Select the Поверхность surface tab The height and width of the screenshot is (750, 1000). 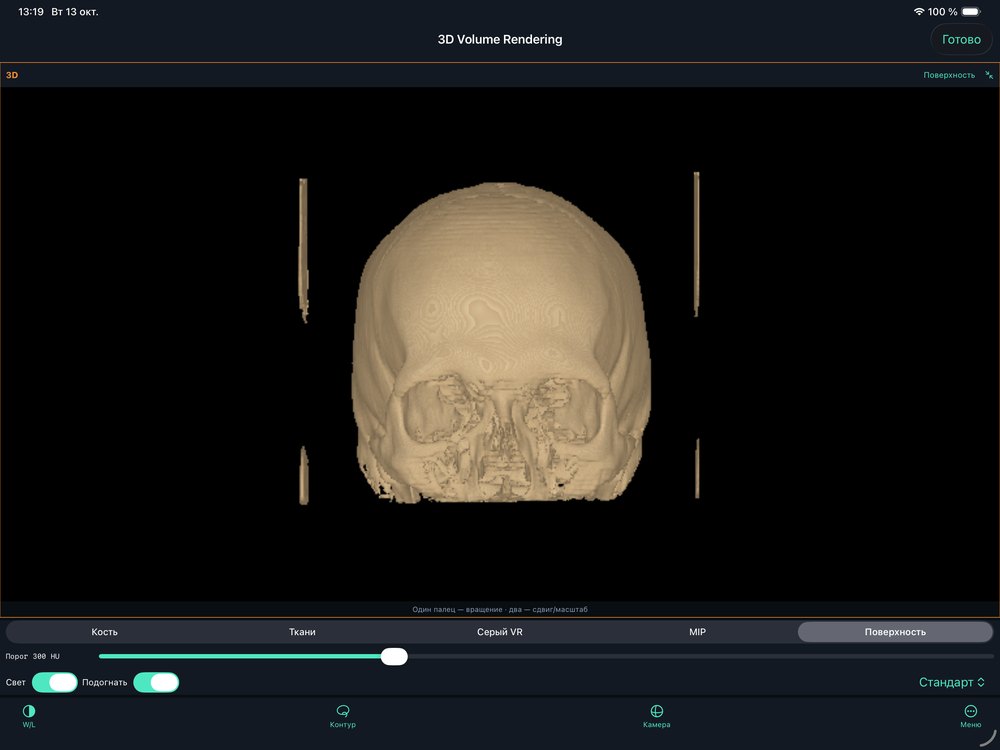895,632
